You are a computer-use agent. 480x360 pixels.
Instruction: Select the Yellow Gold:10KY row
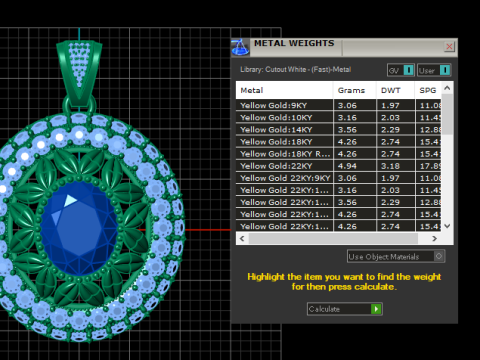tap(338, 117)
